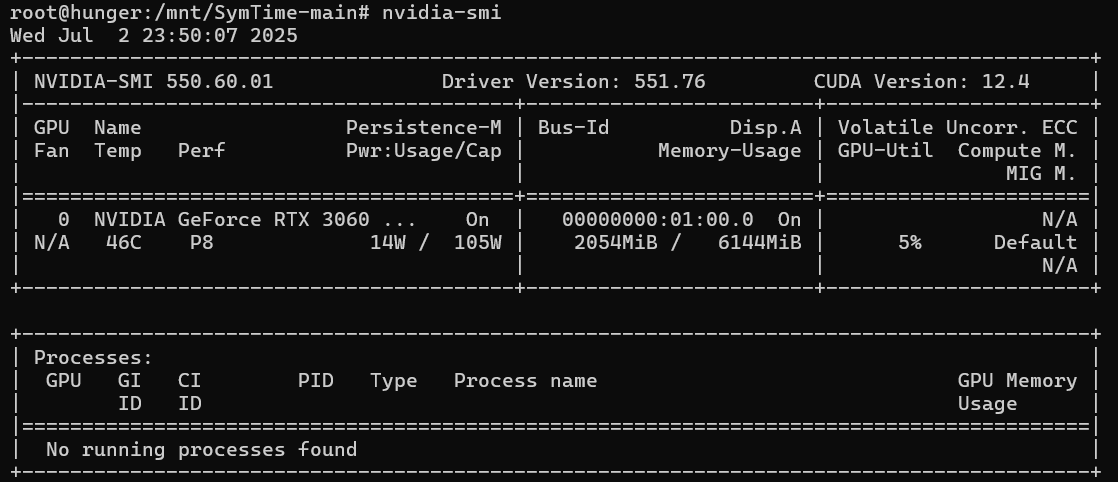This screenshot has width=1118, height=482.
Task: Select the Process name column header
Action: pyautogui.click(x=525, y=380)
